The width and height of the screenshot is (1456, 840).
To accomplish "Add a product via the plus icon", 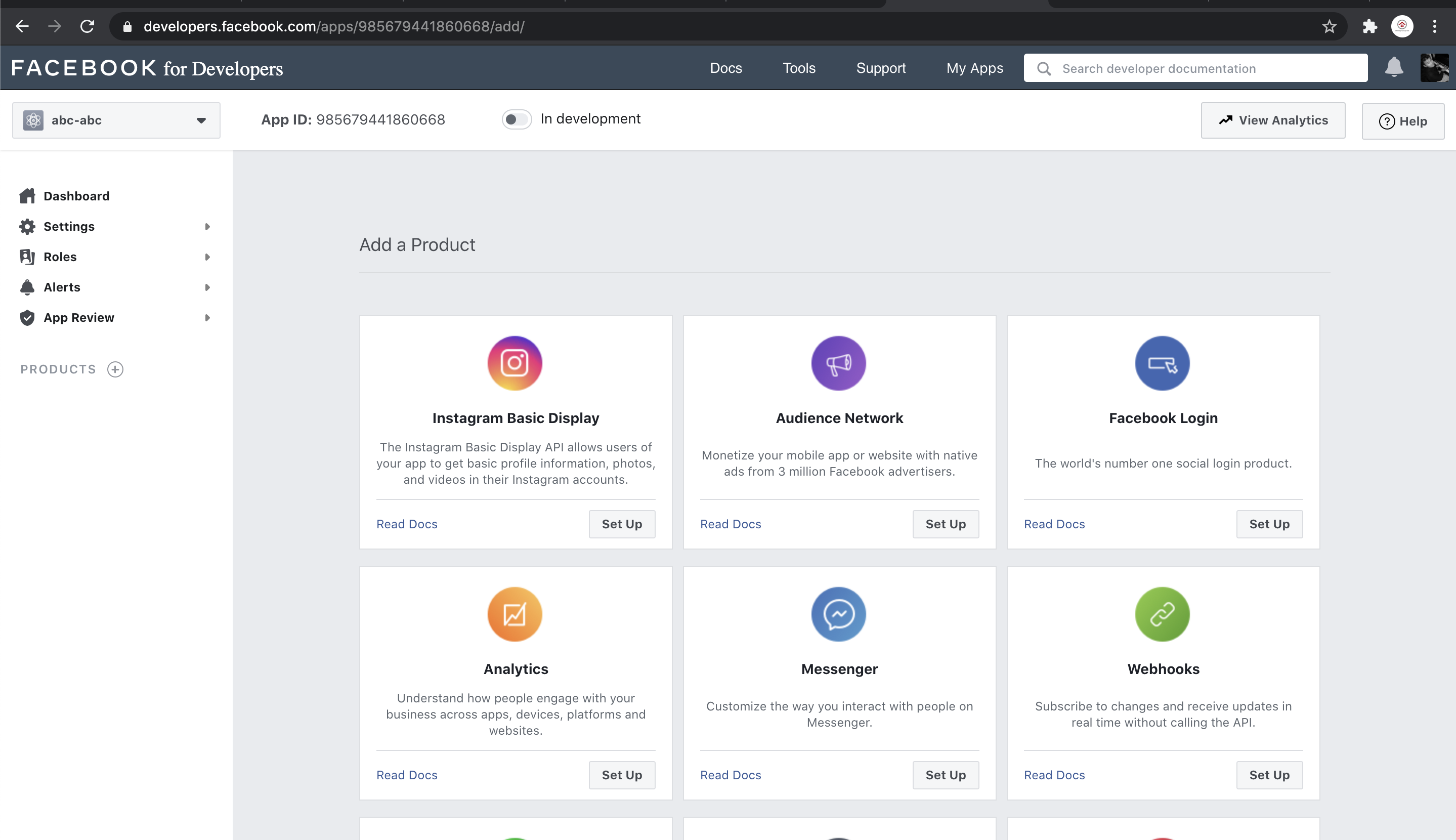I will click(115, 369).
